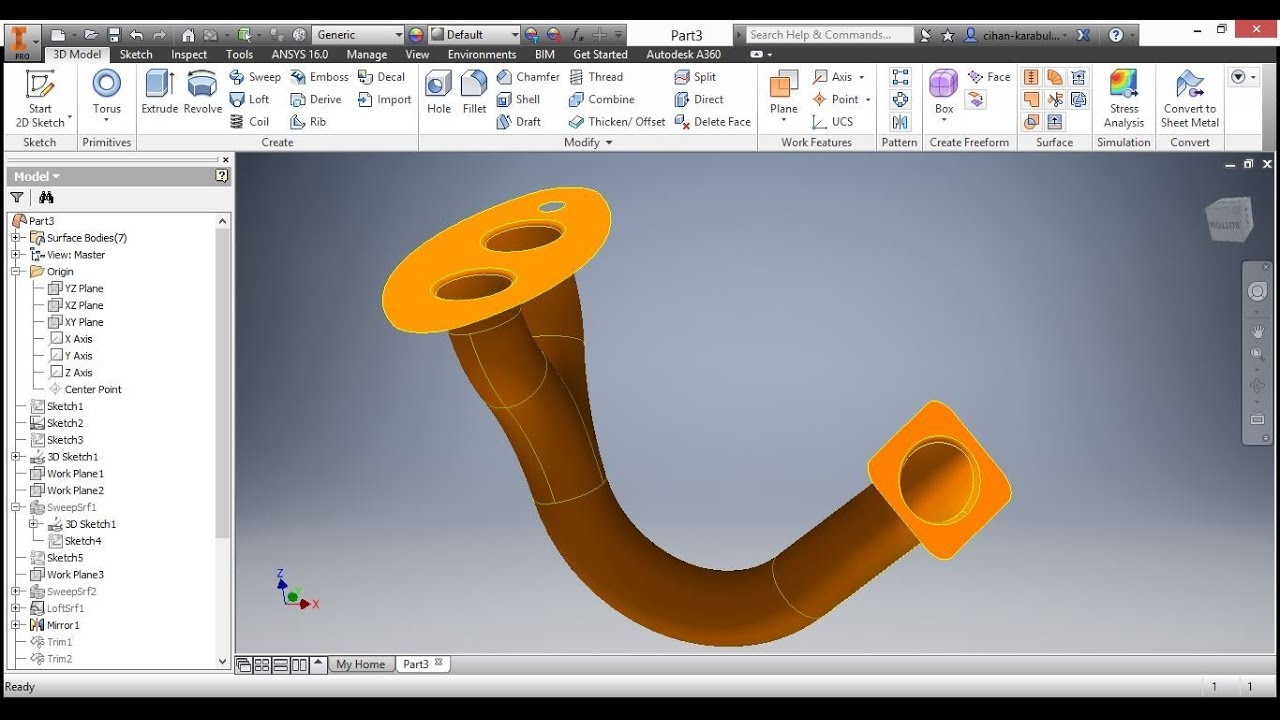The width and height of the screenshot is (1280, 720).
Task: Click Convert to Sheet Metal
Action: [x=1189, y=98]
